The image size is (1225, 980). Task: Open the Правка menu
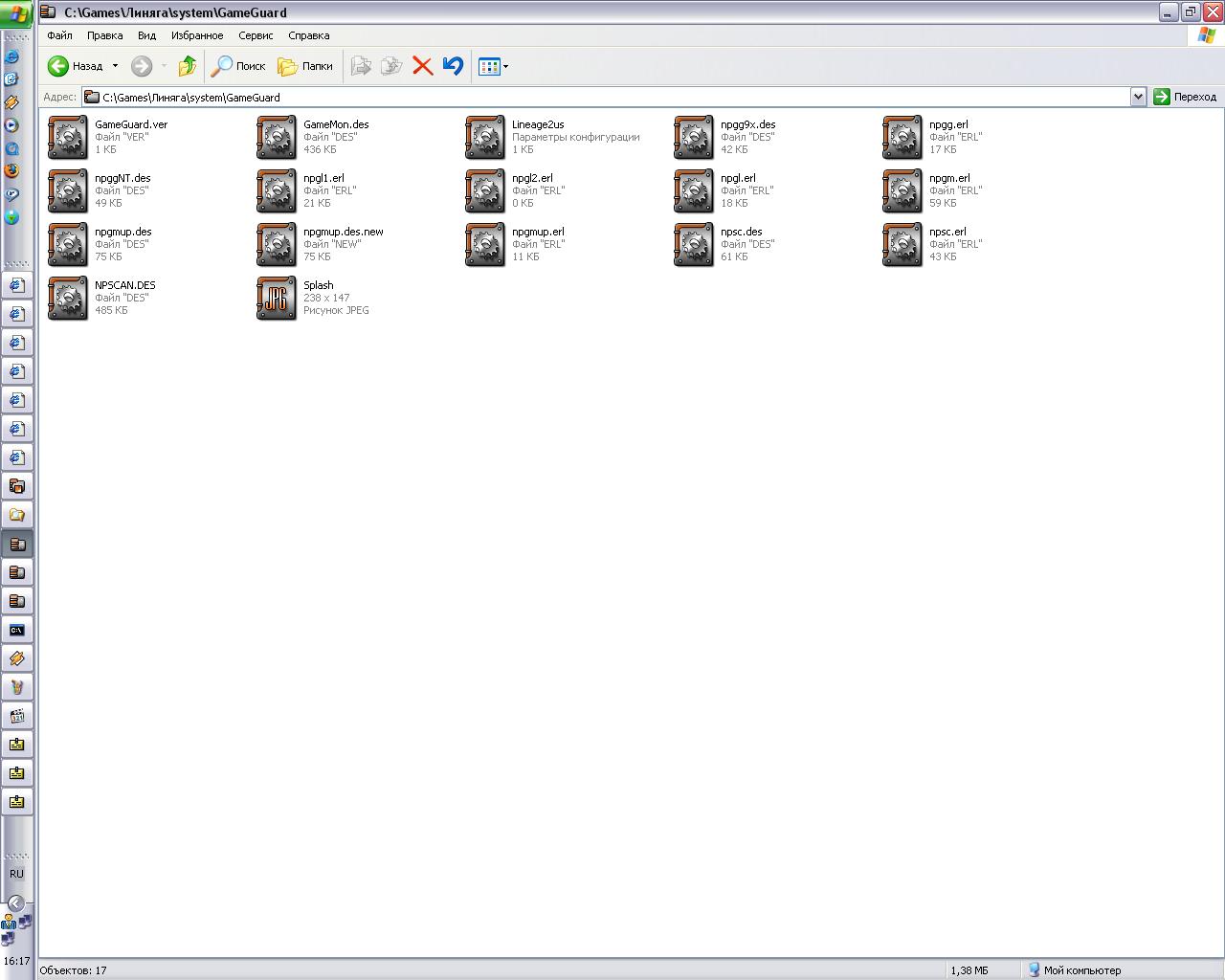point(104,35)
